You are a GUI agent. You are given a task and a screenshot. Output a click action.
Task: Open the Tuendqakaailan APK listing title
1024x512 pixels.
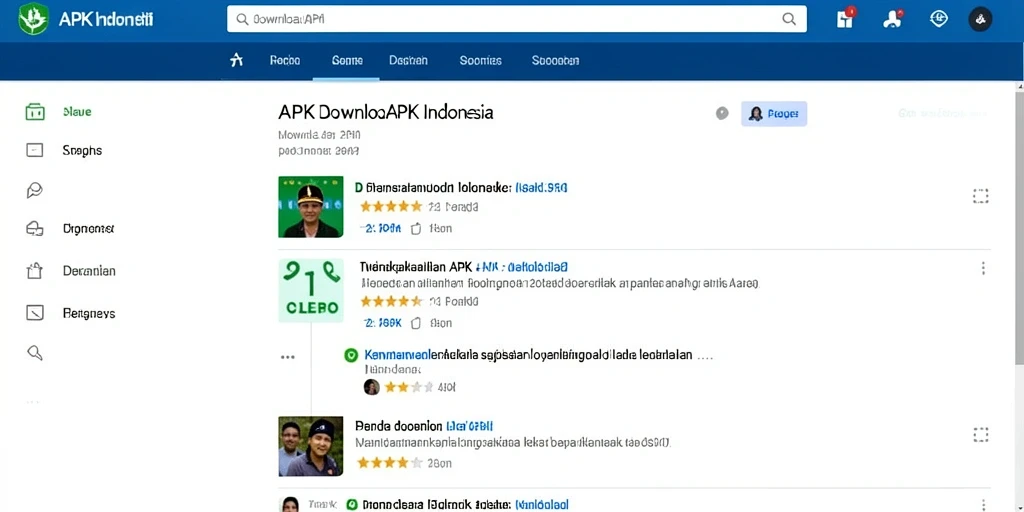tap(464, 267)
